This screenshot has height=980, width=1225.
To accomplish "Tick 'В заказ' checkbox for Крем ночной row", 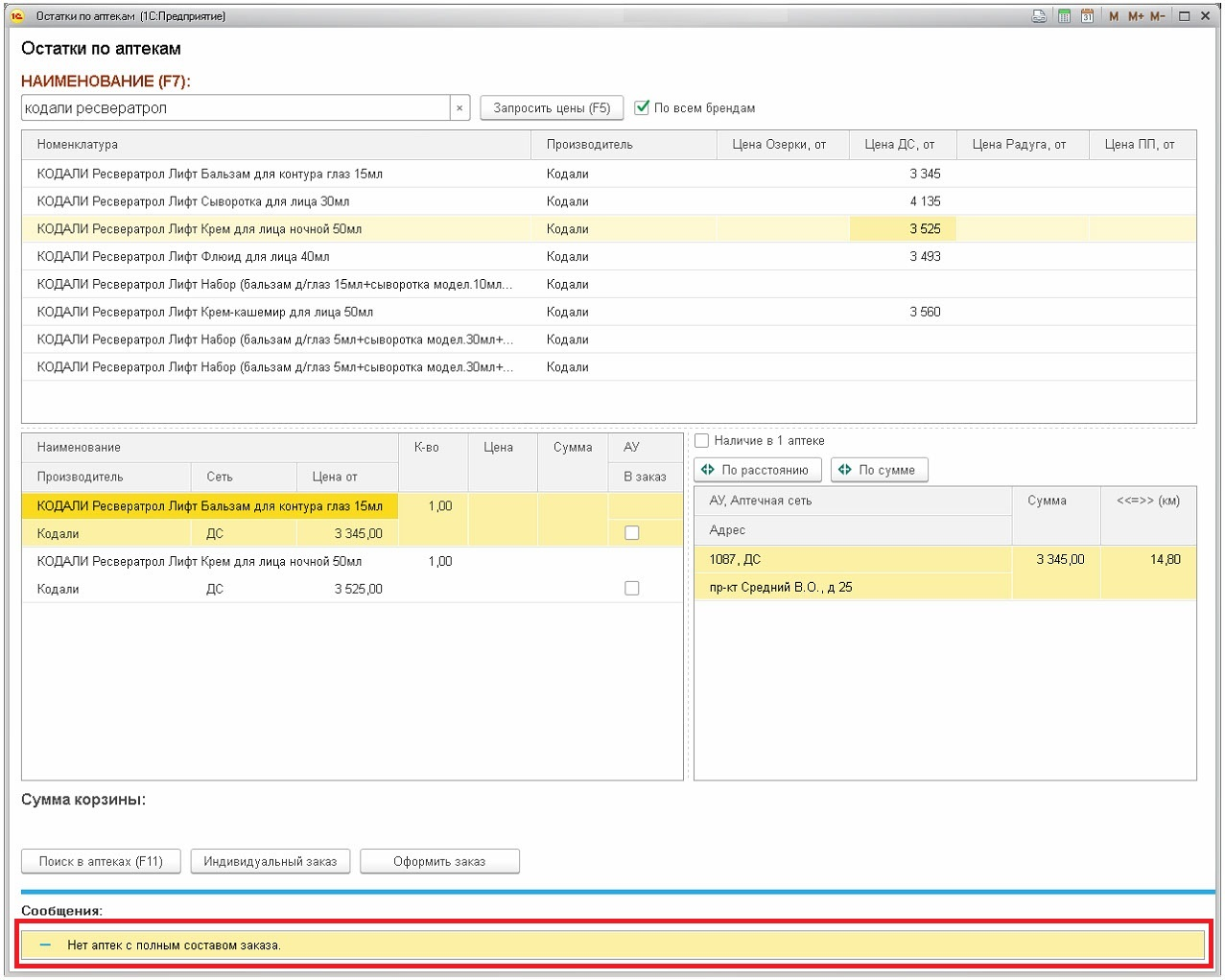I will tap(631, 589).
